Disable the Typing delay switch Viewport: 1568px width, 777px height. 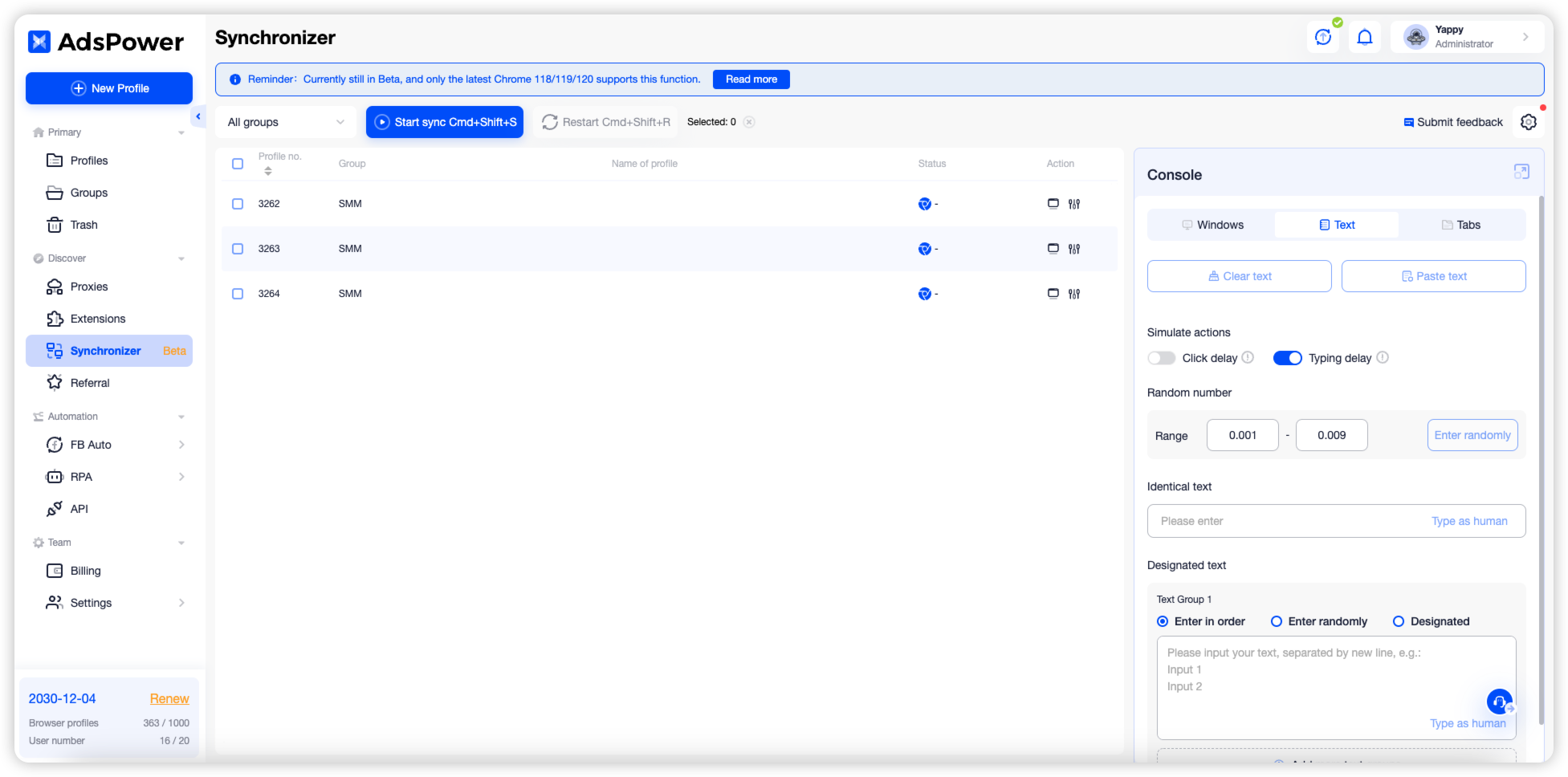[x=1288, y=358]
